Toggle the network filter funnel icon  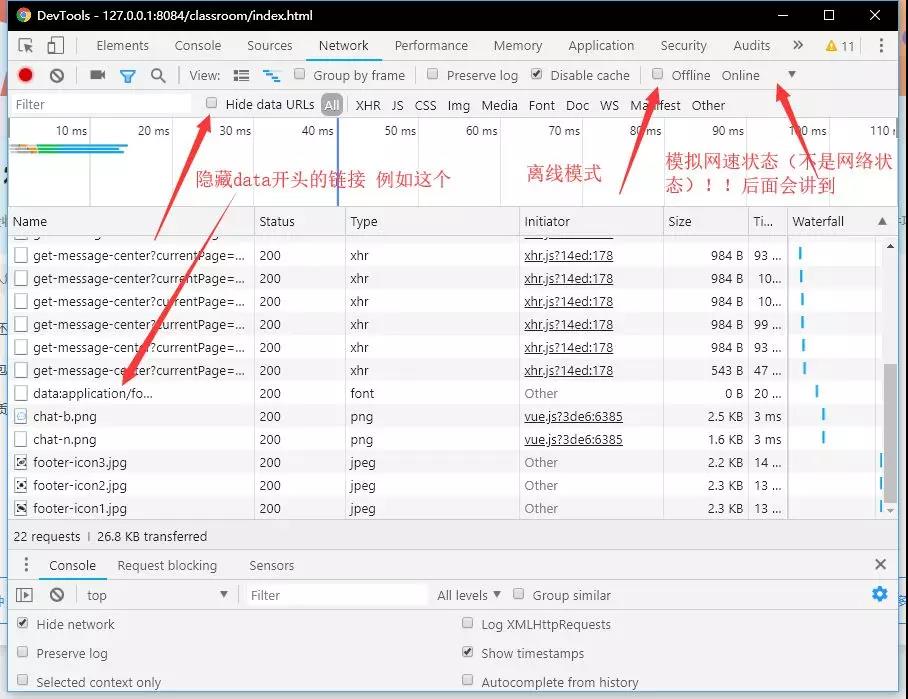pyautogui.click(x=128, y=75)
